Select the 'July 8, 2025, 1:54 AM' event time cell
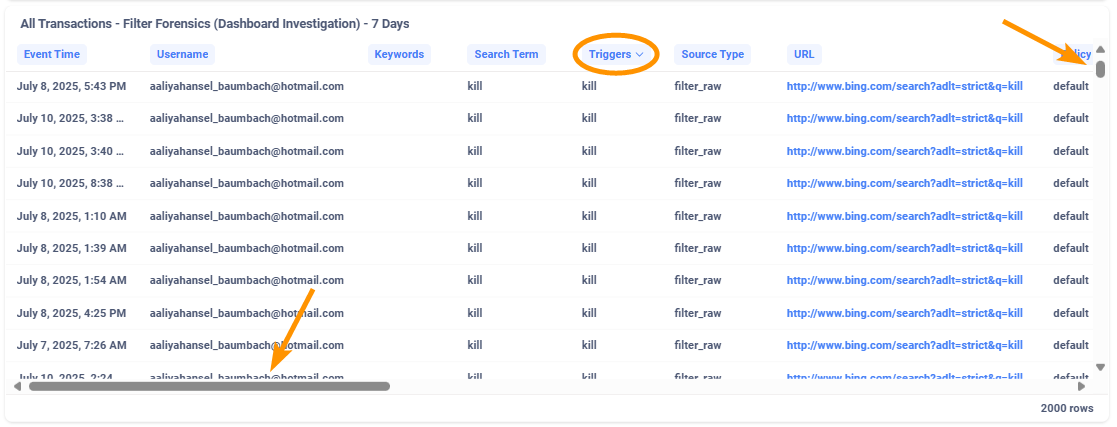 pos(71,280)
